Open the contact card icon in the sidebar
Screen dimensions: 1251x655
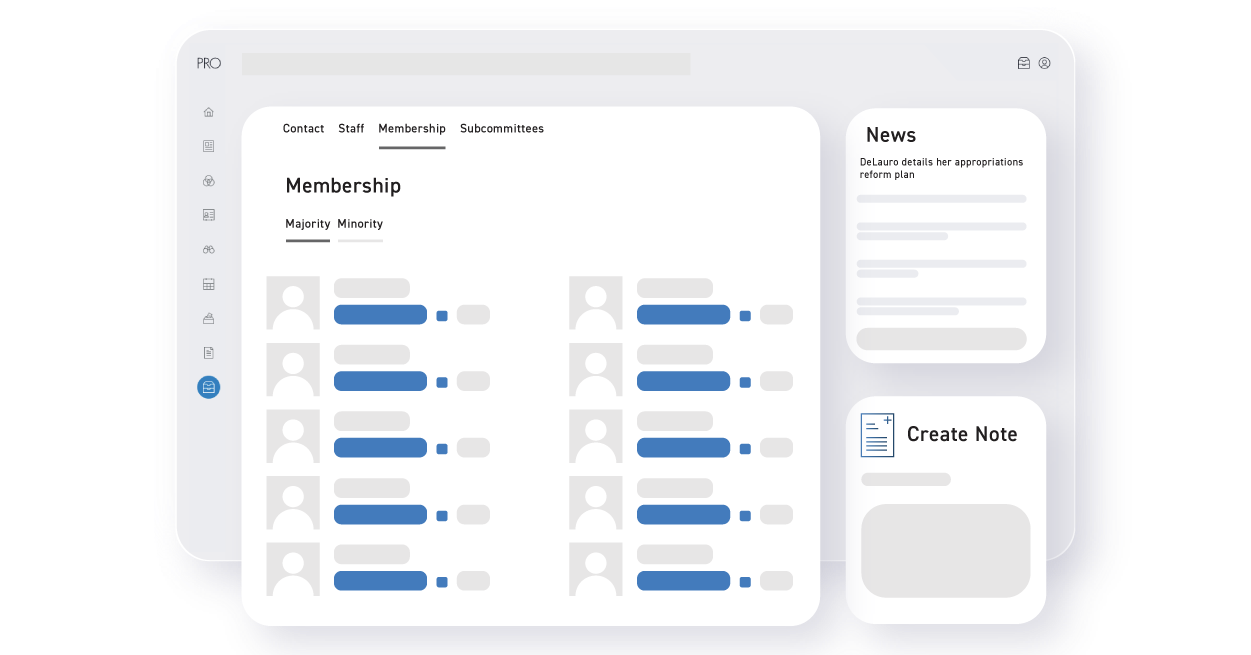coord(208,214)
